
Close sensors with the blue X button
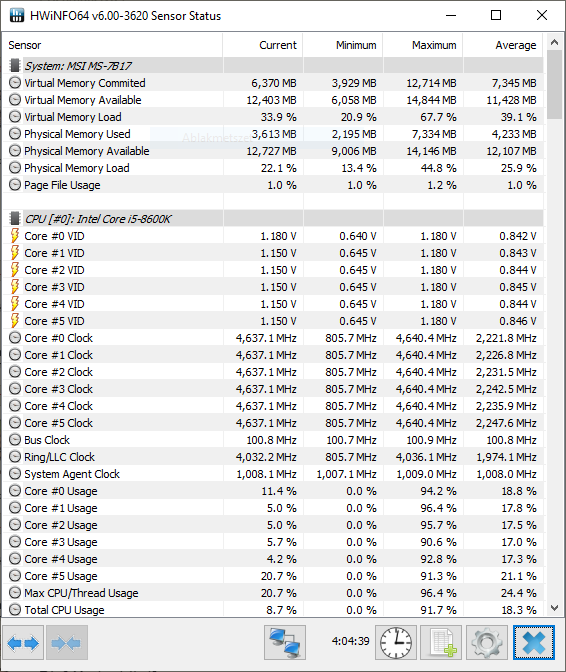[x=534, y=642]
